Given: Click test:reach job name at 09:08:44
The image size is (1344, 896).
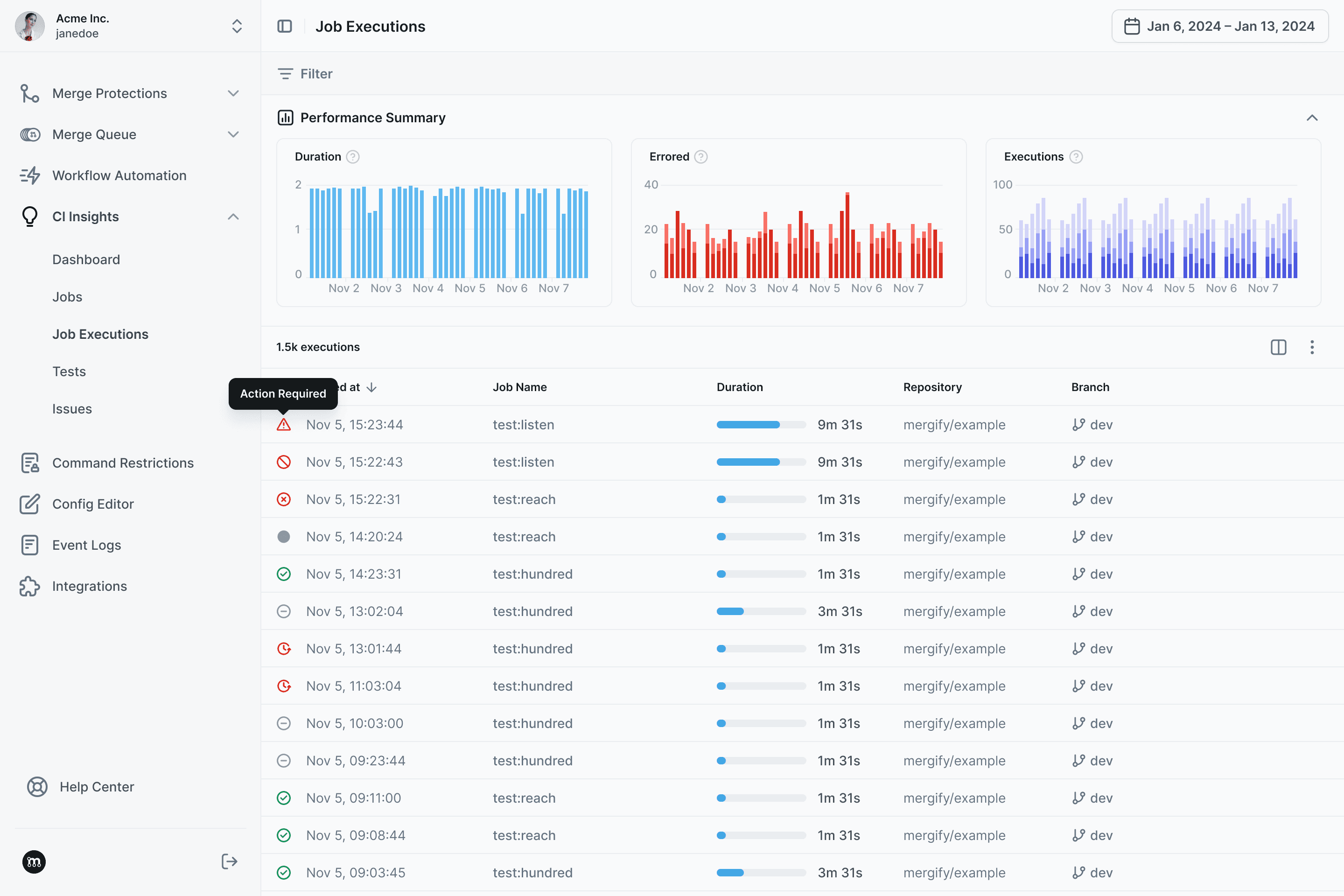Looking at the screenshot, I should point(524,835).
